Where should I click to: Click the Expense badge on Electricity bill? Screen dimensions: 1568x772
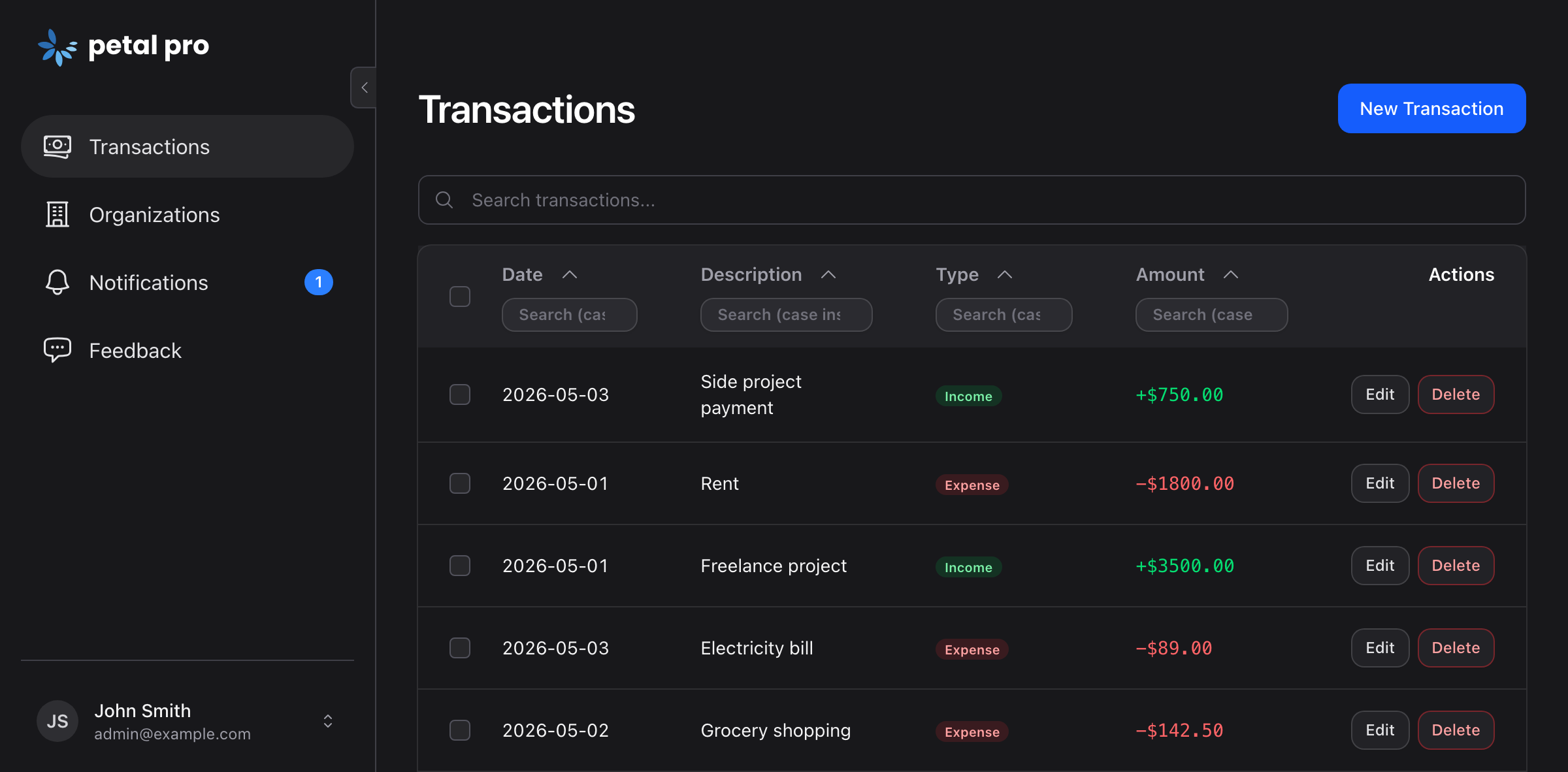(972, 649)
